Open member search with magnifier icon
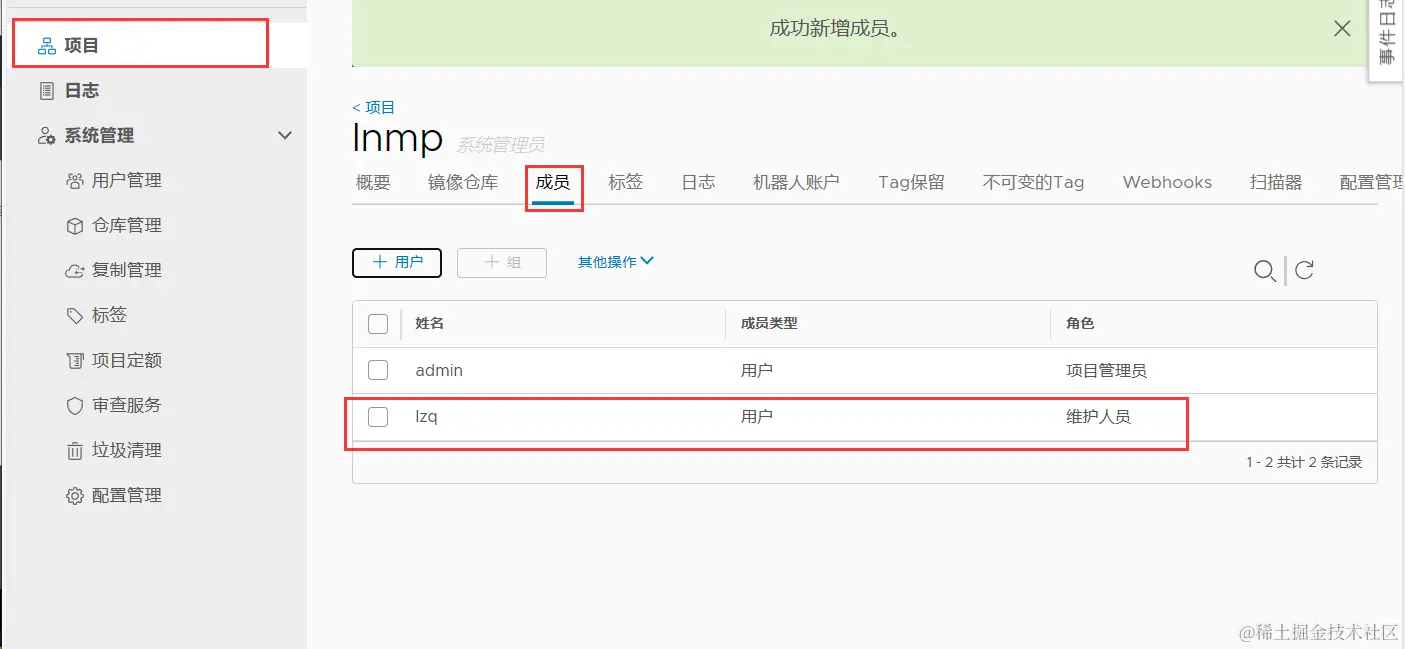Image resolution: width=1405 pixels, height=649 pixels. click(x=1264, y=270)
